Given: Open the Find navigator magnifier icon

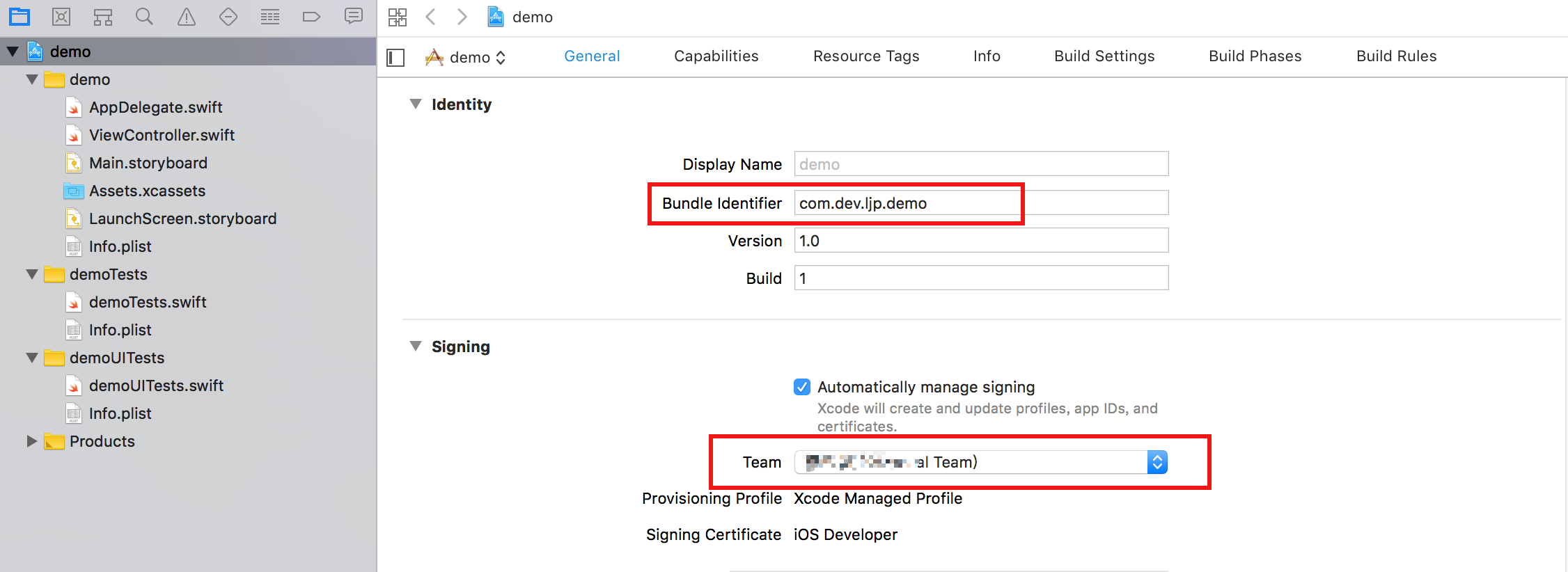Looking at the screenshot, I should (x=144, y=17).
